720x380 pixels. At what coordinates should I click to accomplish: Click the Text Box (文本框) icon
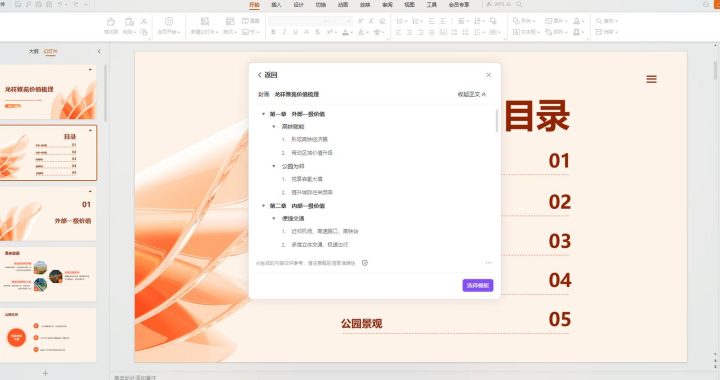516,32
